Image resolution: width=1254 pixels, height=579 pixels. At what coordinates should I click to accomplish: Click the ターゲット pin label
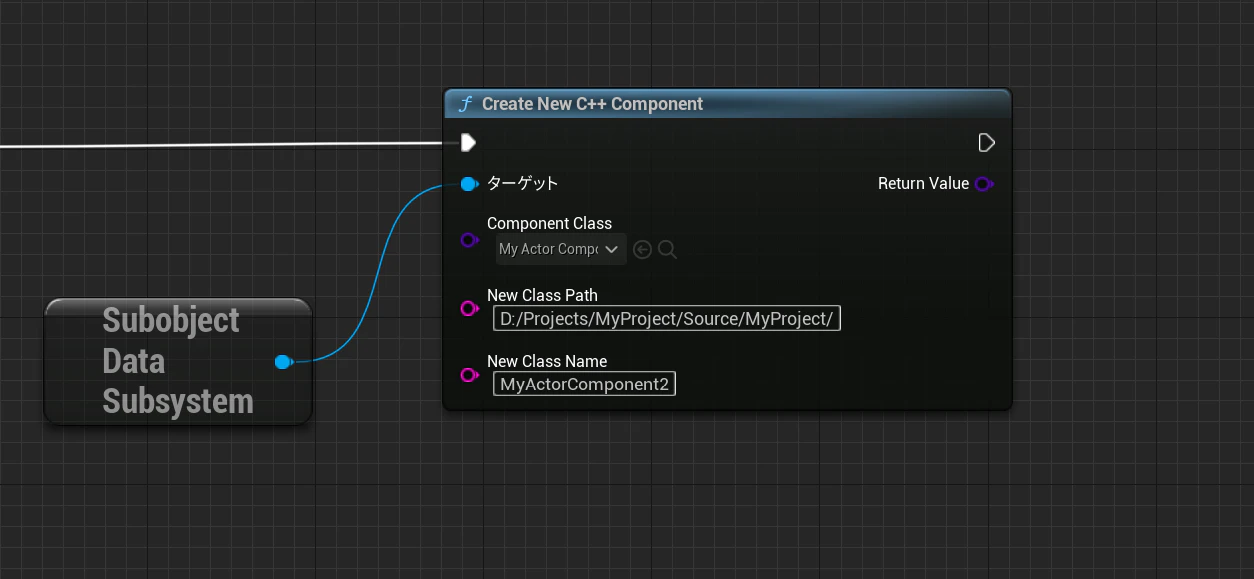point(523,184)
